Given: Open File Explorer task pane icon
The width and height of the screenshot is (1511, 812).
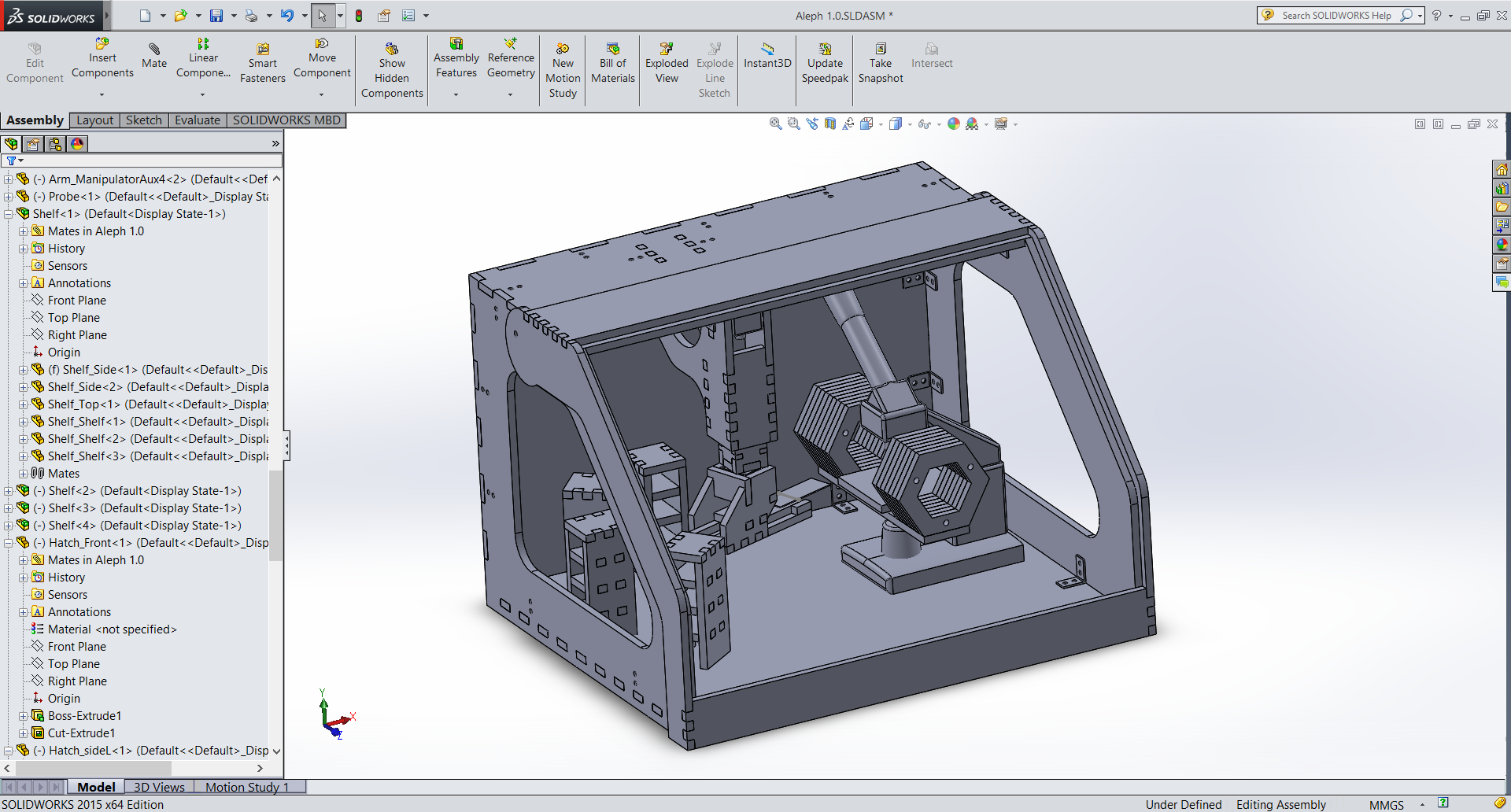Looking at the screenshot, I should pos(1502,207).
